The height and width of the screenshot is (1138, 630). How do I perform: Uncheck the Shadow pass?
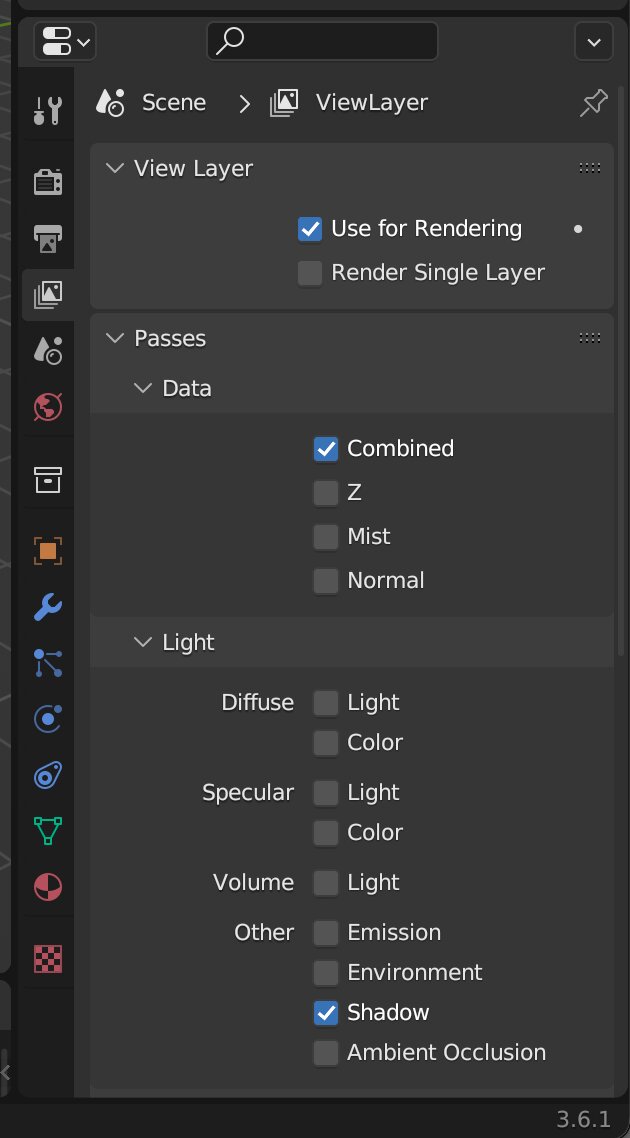coord(326,1013)
